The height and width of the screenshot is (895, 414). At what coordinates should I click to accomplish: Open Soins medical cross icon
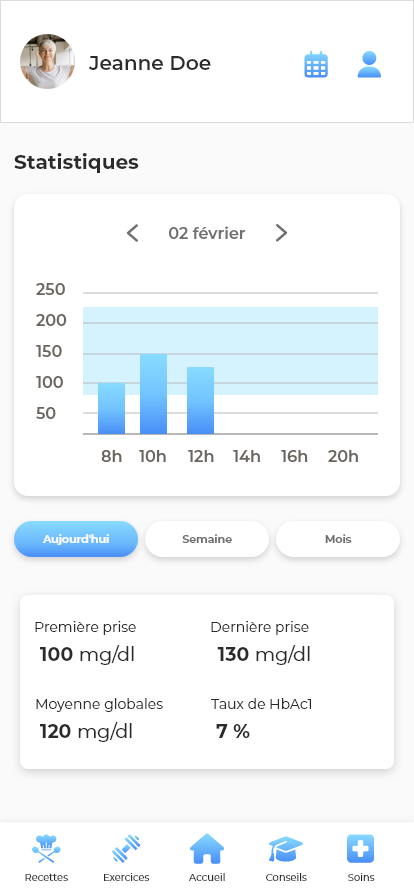(x=361, y=849)
